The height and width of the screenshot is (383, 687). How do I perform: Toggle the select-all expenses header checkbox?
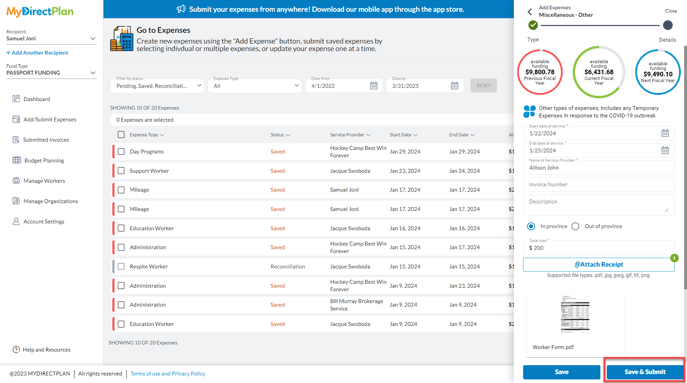pos(121,135)
